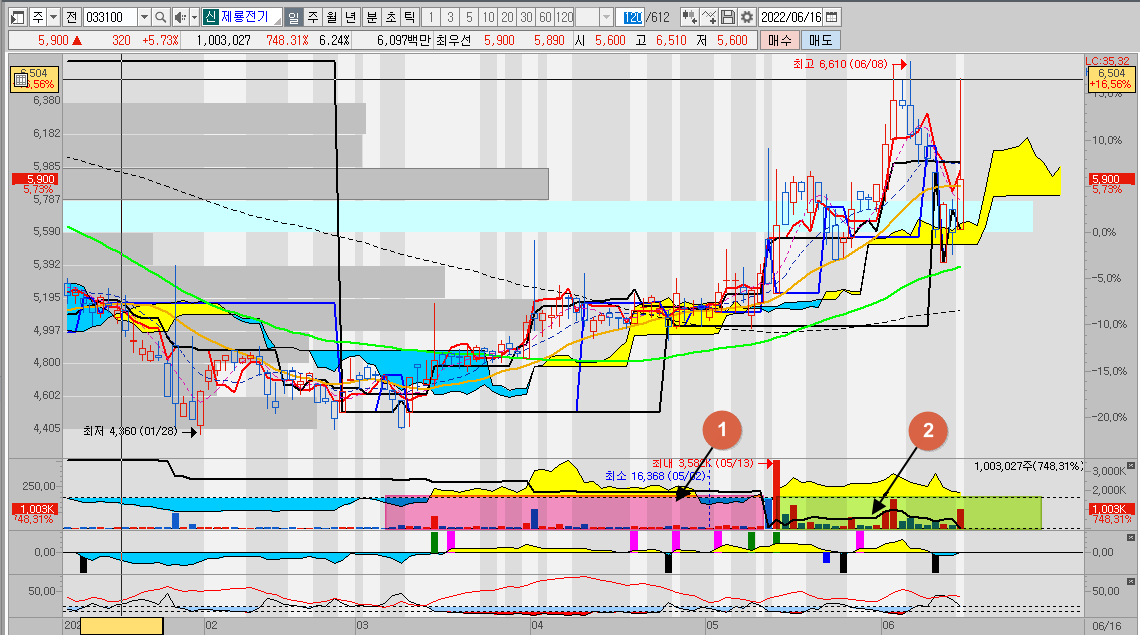Open chart settings gear icon

747,17
